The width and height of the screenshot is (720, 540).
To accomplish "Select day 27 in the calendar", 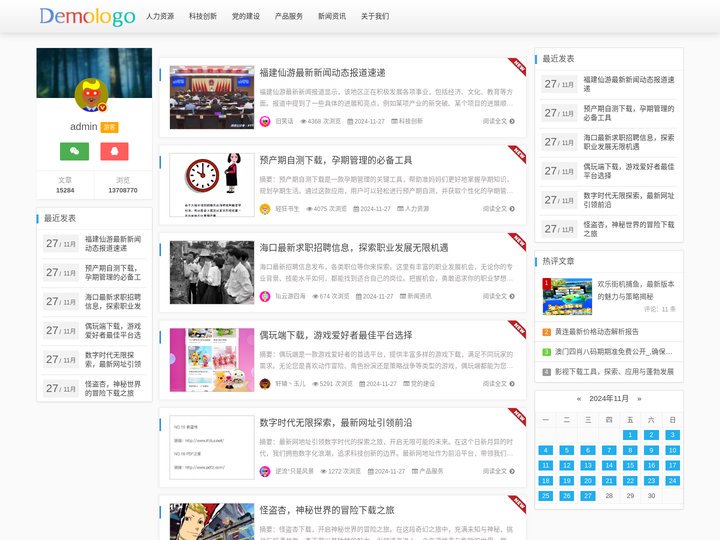I will pos(588,496).
